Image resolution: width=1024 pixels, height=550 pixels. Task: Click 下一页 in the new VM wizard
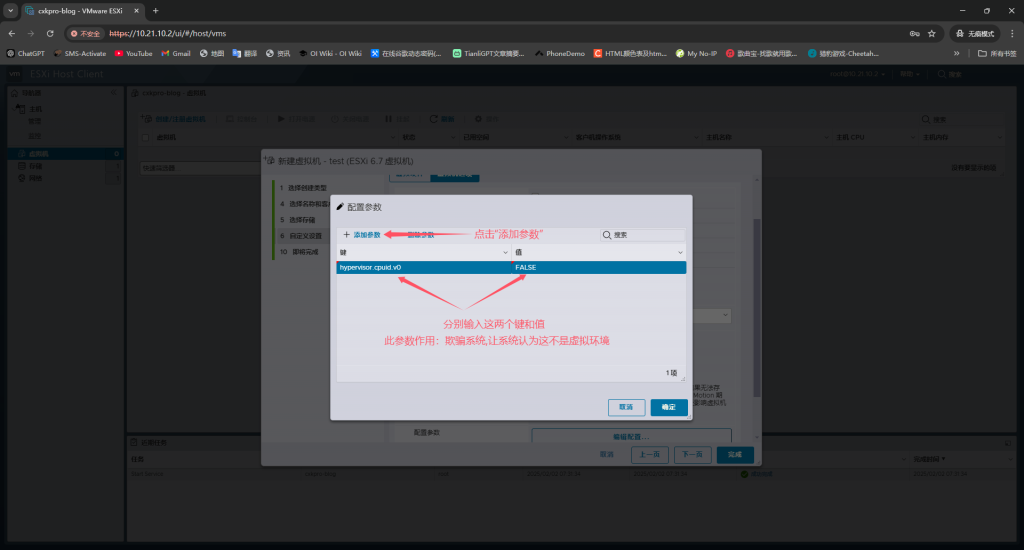coord(692,454)
